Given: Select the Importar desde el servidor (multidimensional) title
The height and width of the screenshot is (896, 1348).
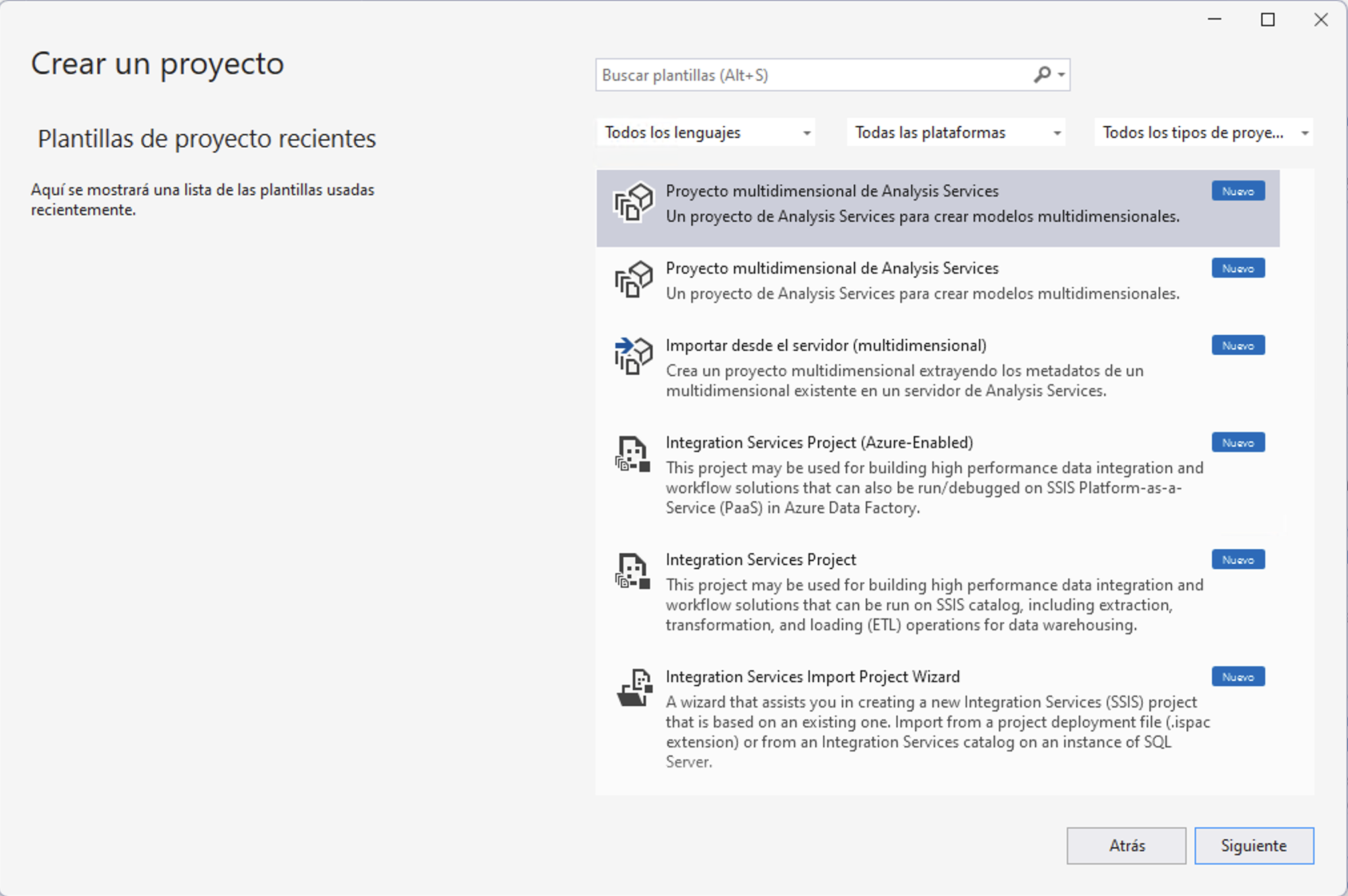Looking at the screenshot, I should (x=826, y=345).
